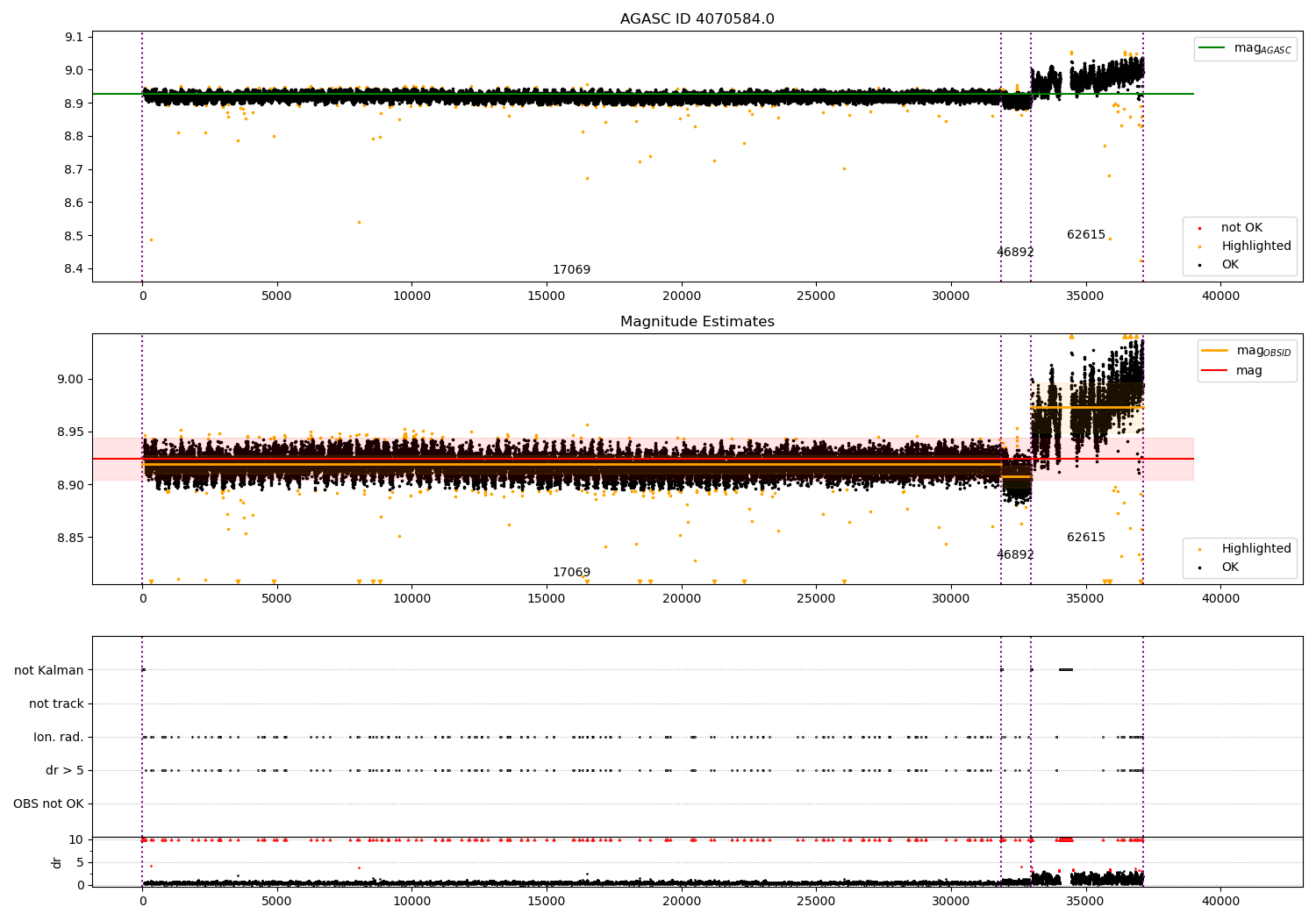Click the "dr > 5" axis label

pyautogui.click(x=65, y=771)
